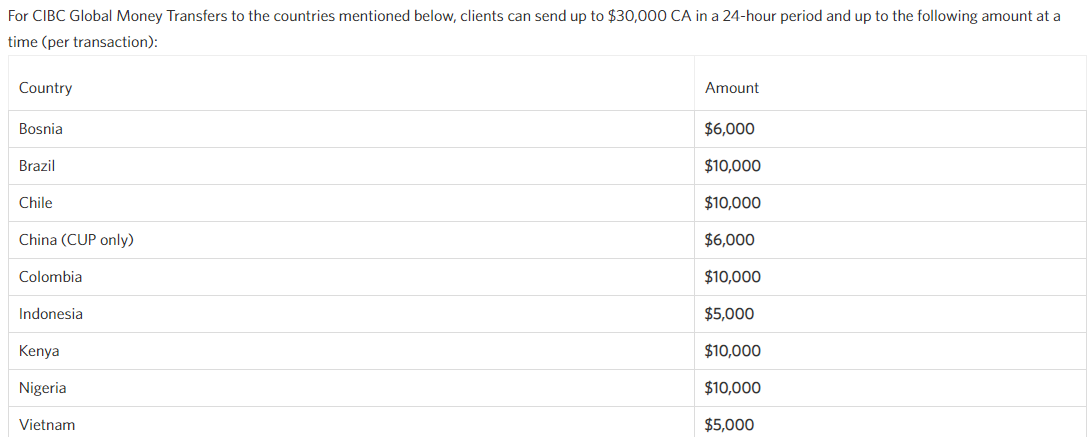
Task: Click the Amount column header
Action: click(732, 88)
